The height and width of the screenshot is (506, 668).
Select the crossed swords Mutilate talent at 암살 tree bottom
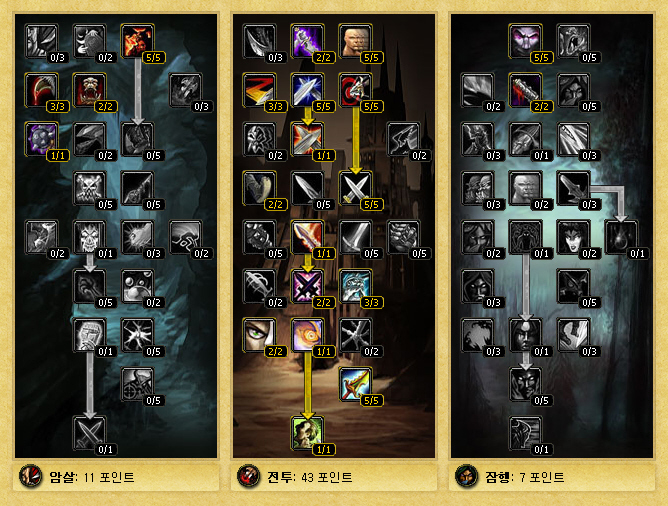pos(89,433)
